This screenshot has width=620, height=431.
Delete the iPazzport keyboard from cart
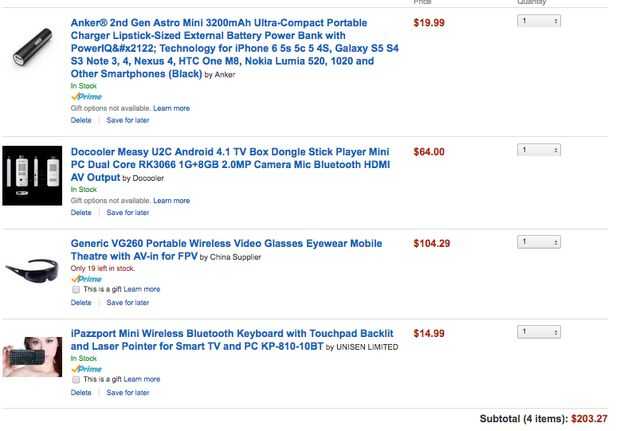coord(81,392)
